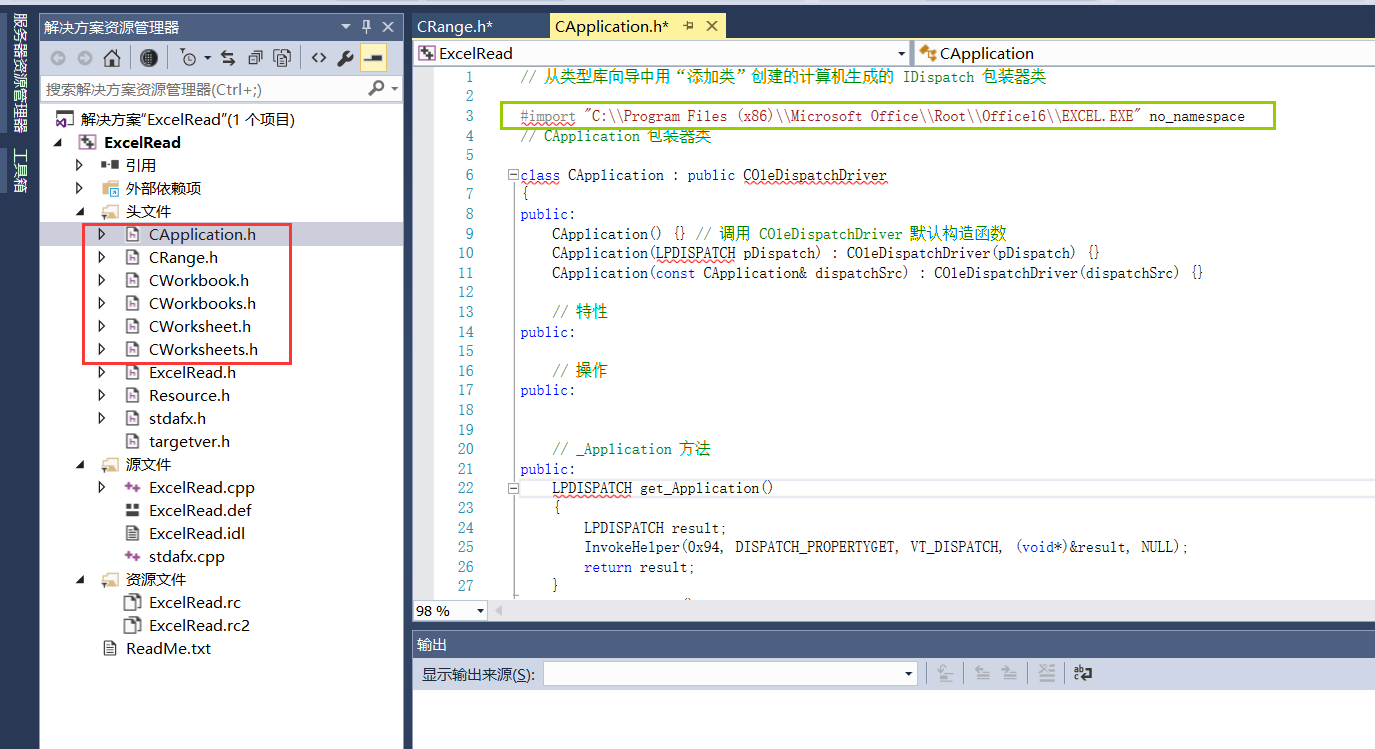The width and height of the screenshot is (1375, 749).
Task: Close the Solution Explorer panel
Action: (389, 27)
